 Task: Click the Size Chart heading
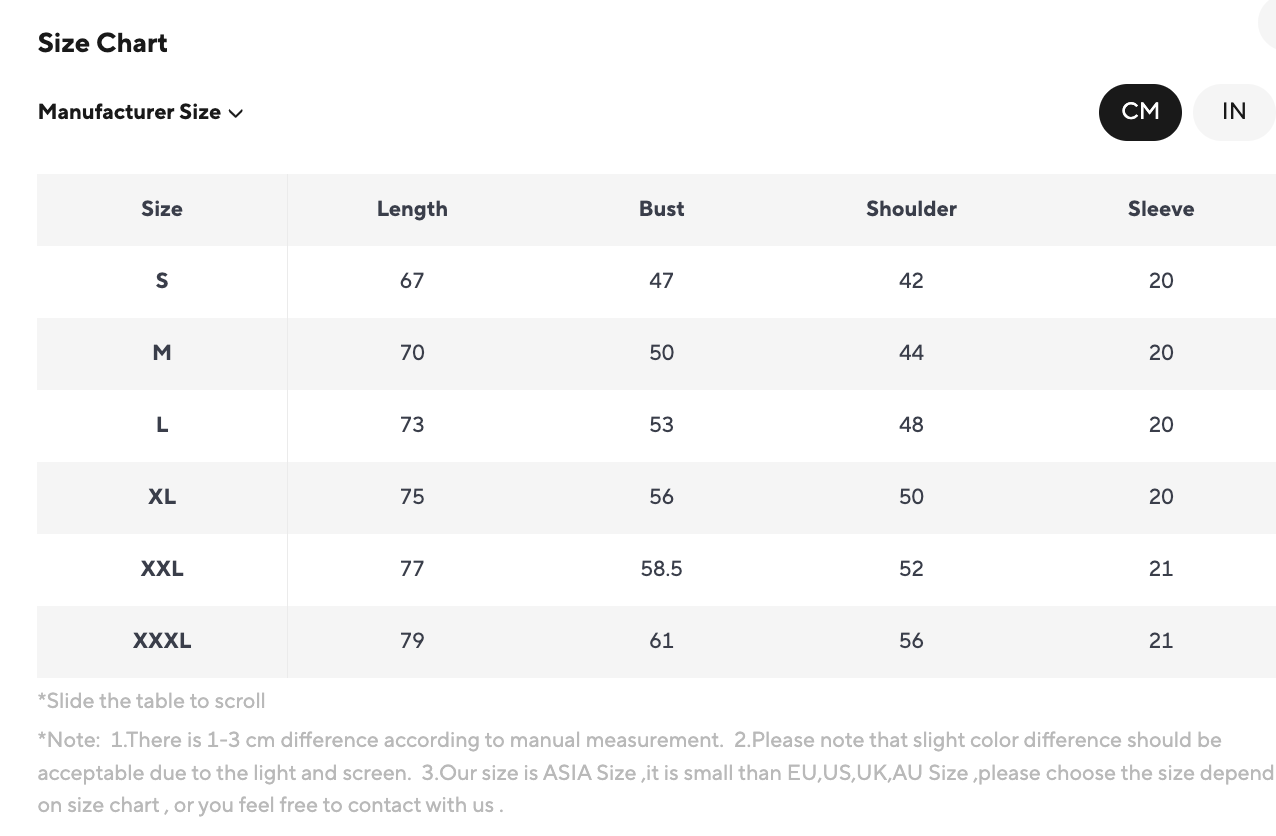coord(103,43)
